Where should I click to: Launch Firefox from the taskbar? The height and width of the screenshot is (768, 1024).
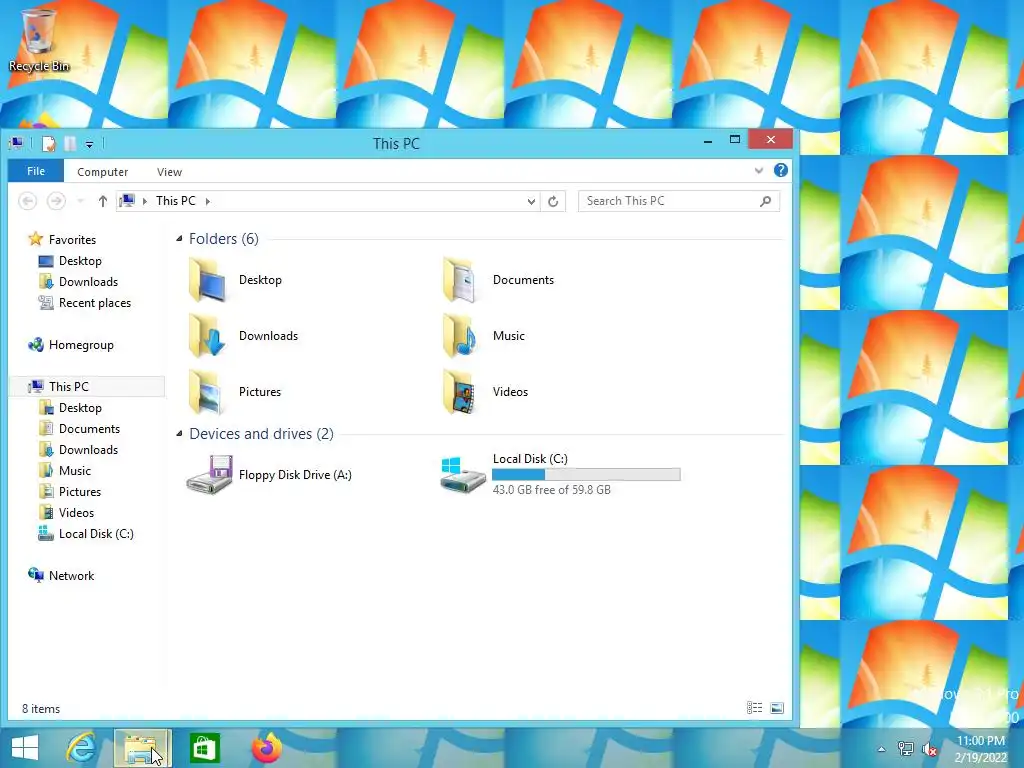tap(266, 748)
